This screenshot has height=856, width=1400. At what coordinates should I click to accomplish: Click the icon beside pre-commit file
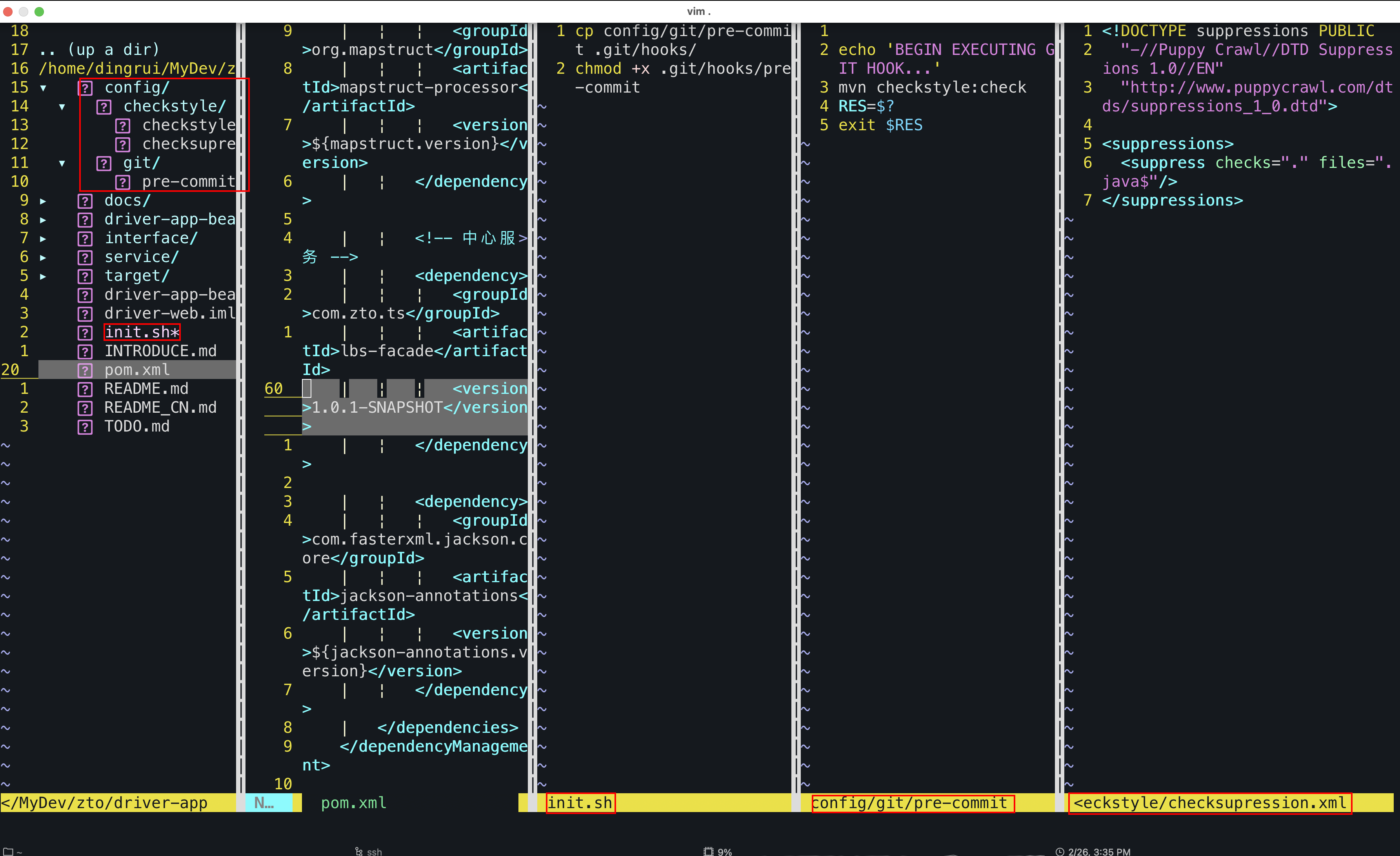122,182
